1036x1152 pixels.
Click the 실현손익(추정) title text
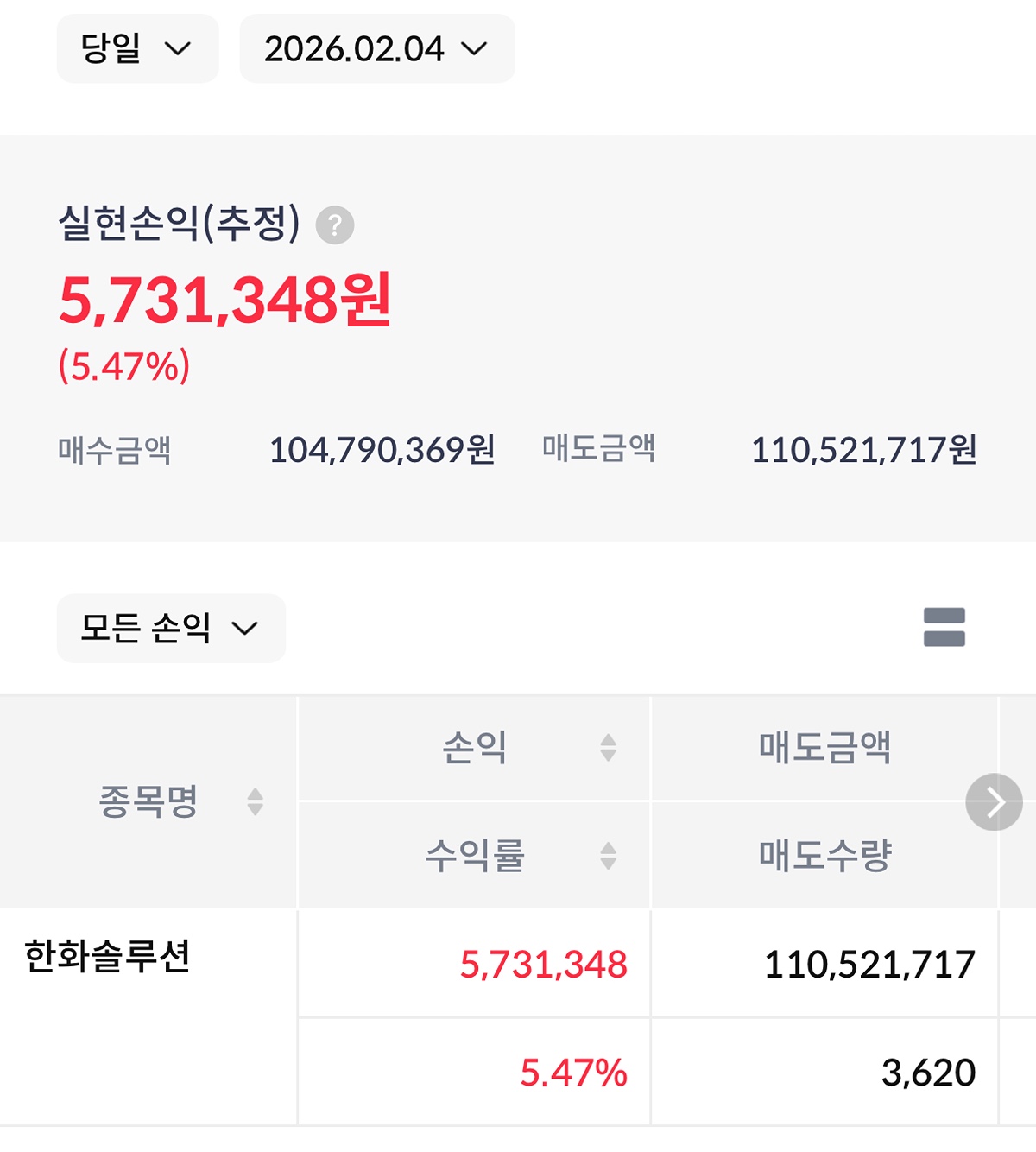click(x=179, y=224)
